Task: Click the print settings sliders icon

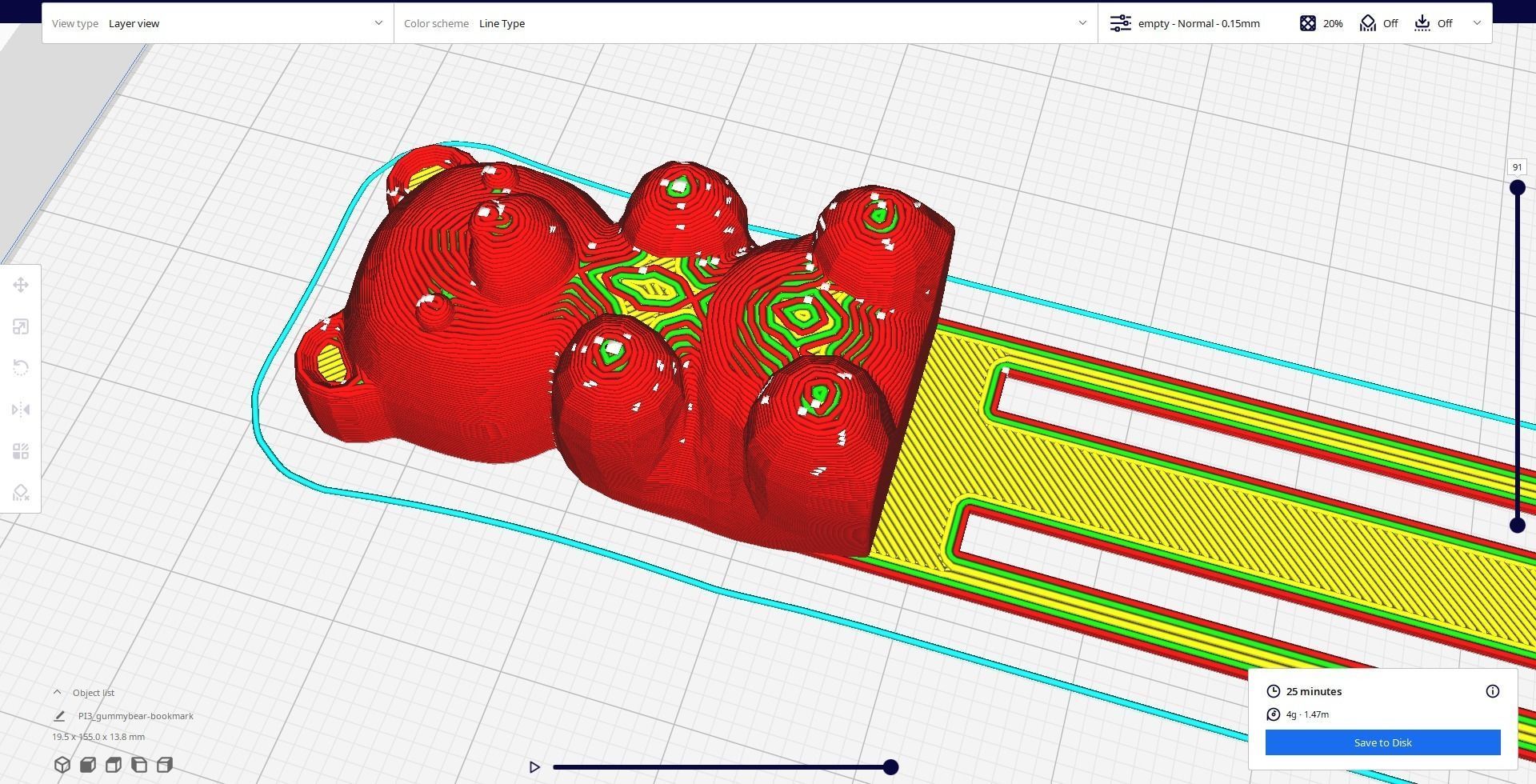Action: [x=1121, y=23]
